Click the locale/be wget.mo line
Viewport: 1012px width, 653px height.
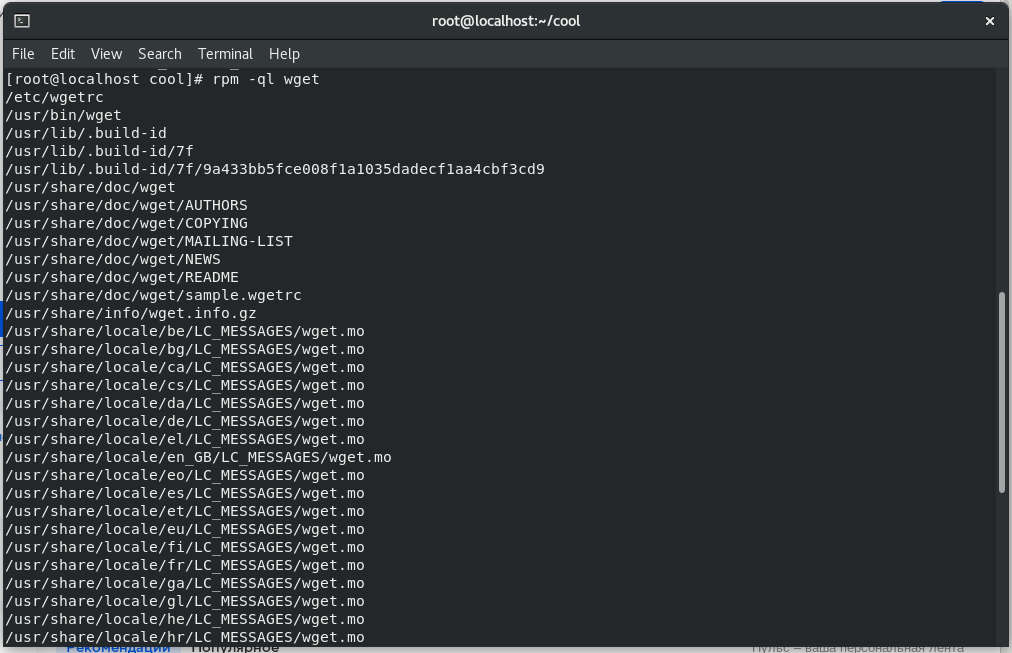pos(185,332)
